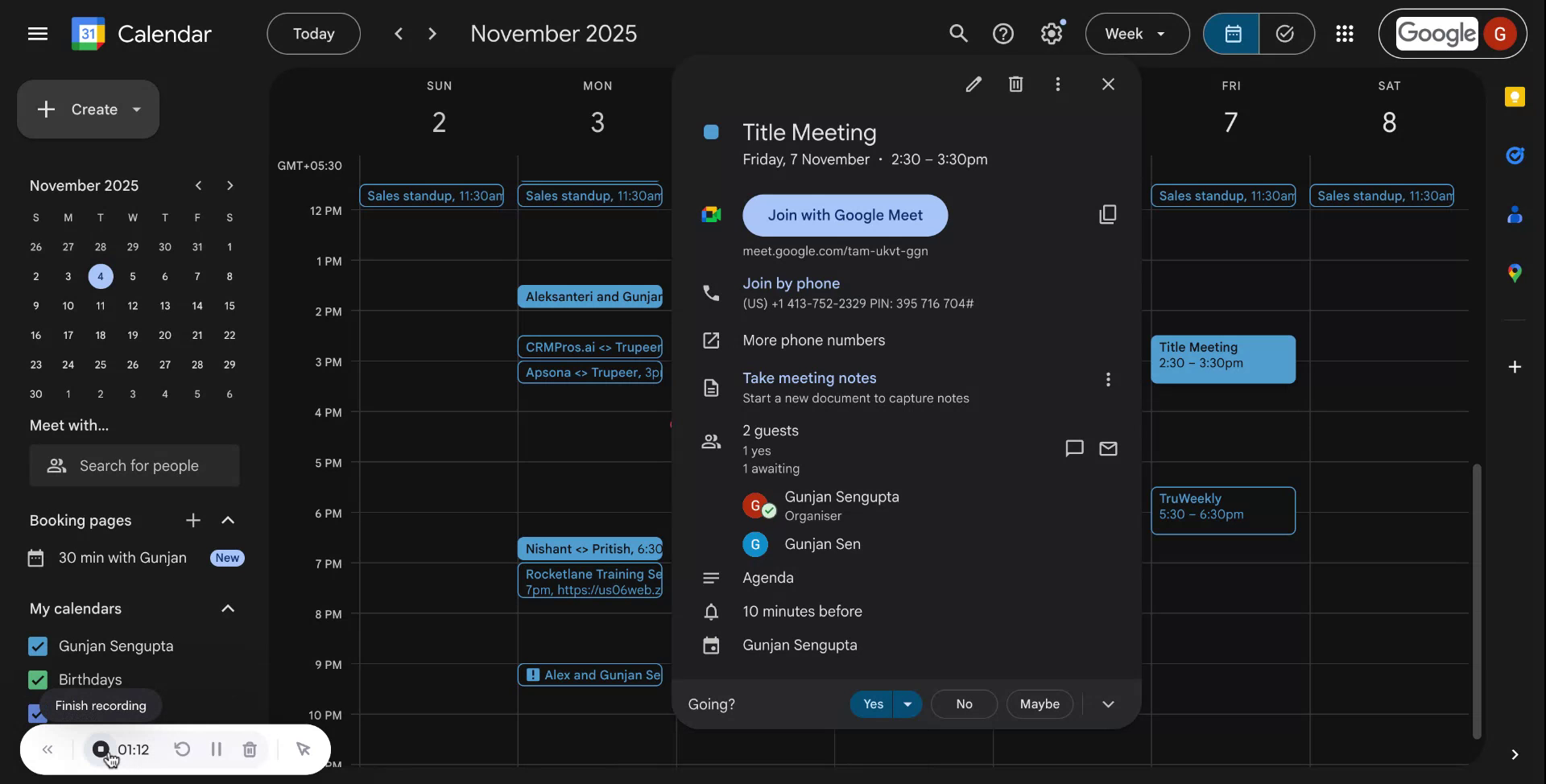Open the Week view dropdown
The height and width of the screenshot is (784, 1546).
click(x=1136, y=33)
